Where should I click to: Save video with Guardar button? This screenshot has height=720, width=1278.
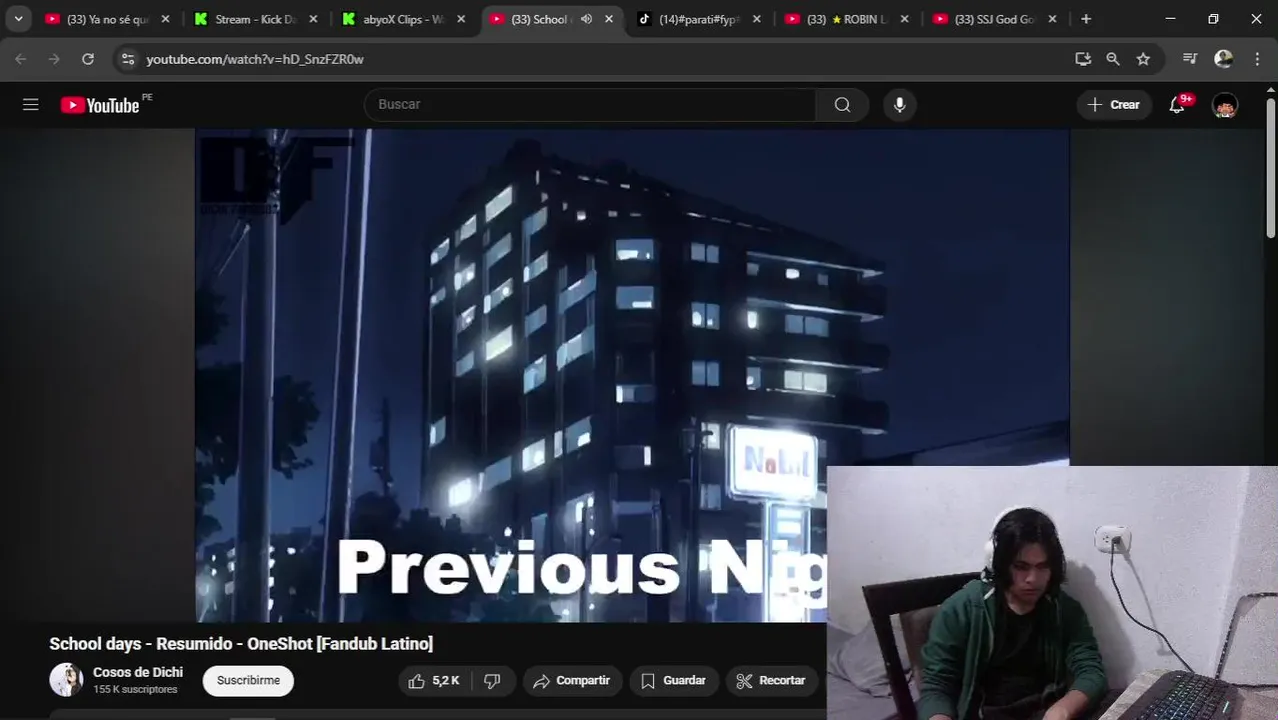click(674, 681)
